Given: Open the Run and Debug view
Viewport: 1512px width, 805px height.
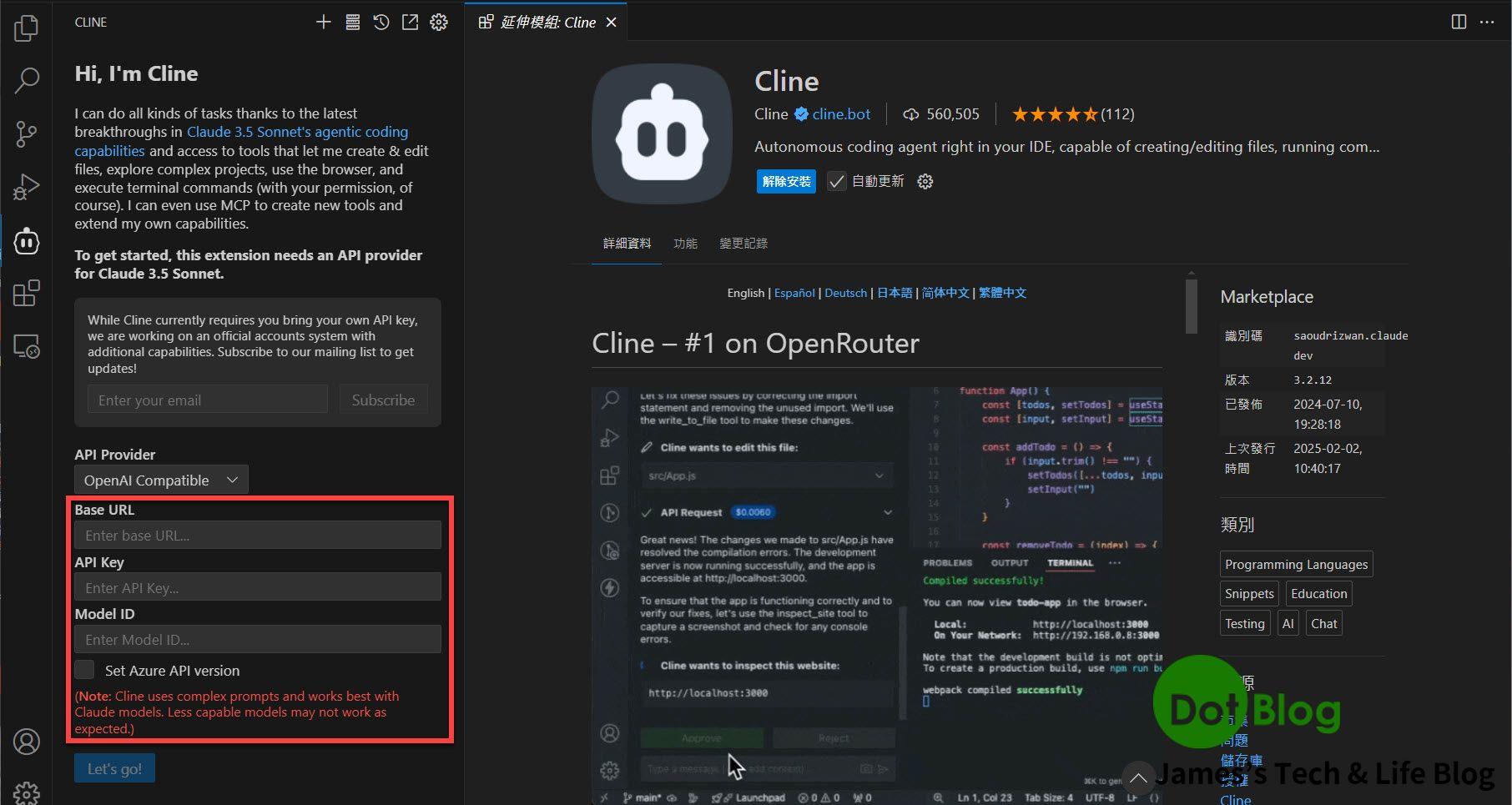Looking at the screenshot, I should 26,187.
